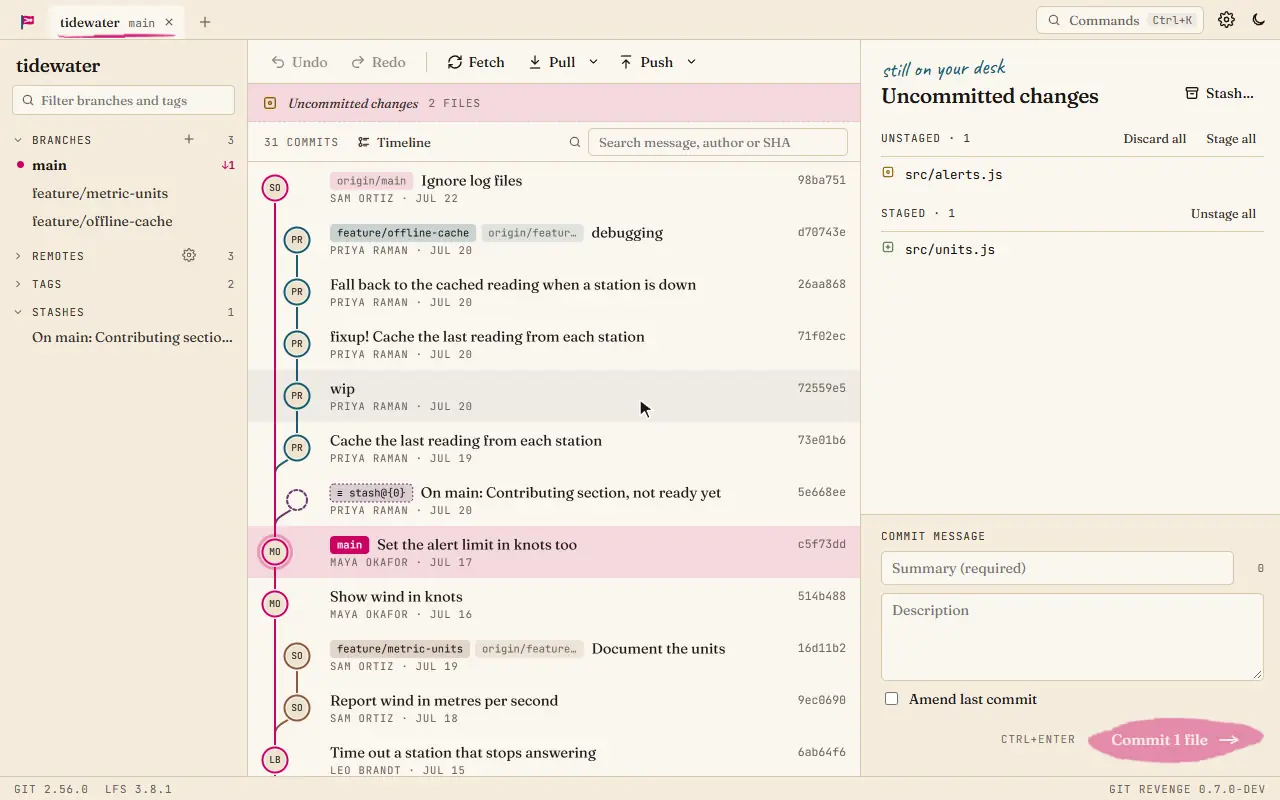Click Unstage all
Viewport: 1280px width, 800px height.
[x=1223, y=214]
